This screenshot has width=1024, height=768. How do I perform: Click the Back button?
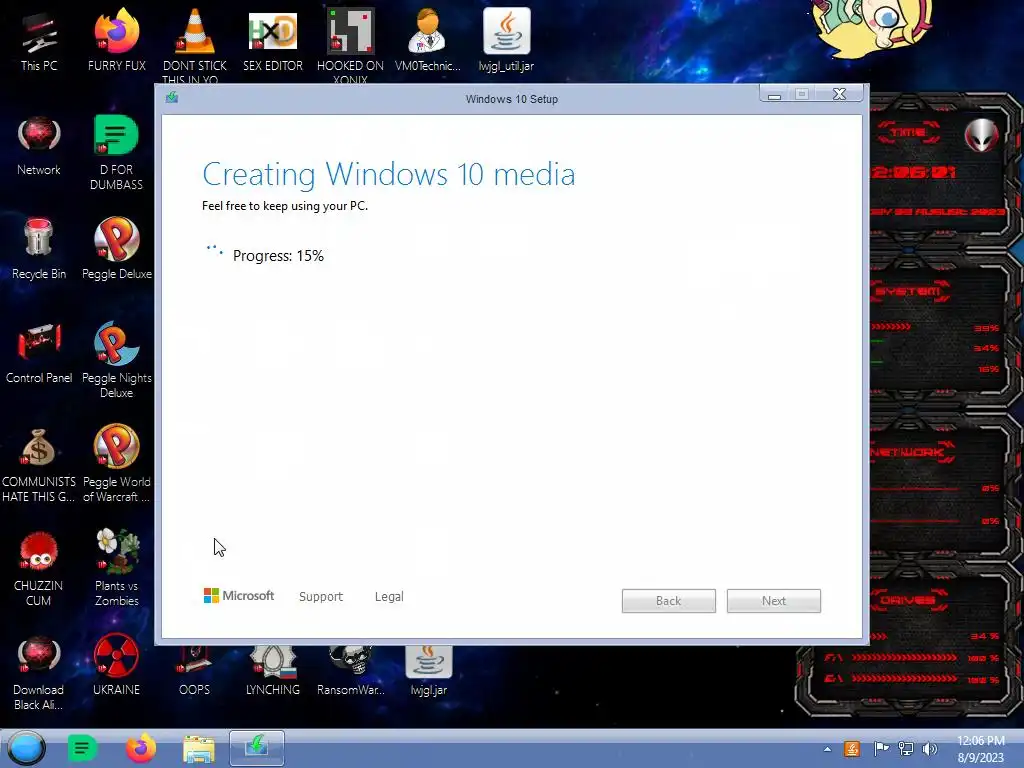(669, 601)
